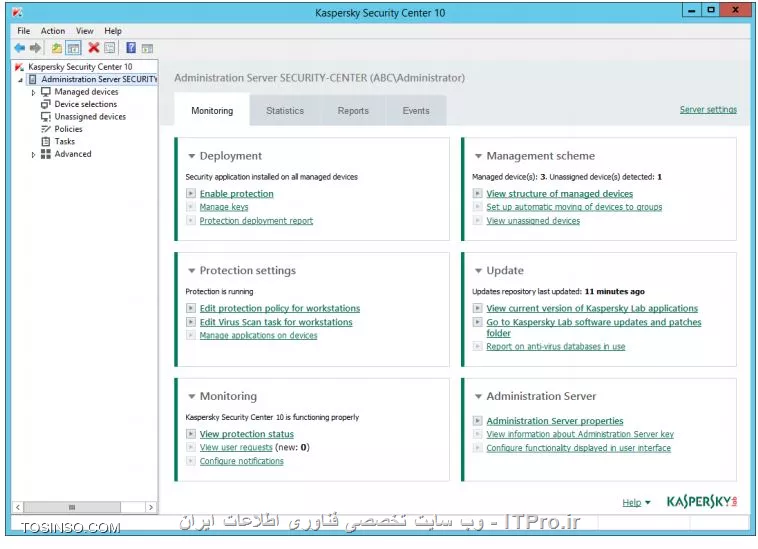Switch to the Statistics tab
The height and width of the screenshot is (549, 758).
point(285,111)
